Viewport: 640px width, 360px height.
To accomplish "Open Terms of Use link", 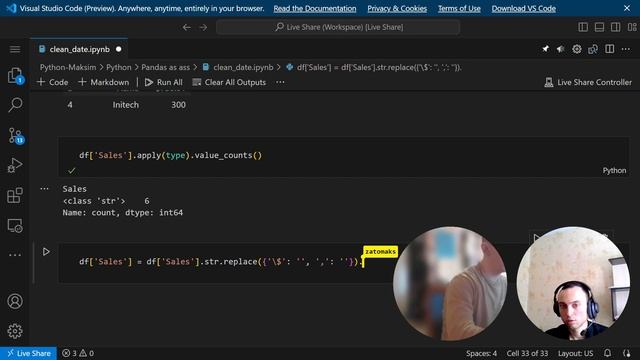I will 459,8.
